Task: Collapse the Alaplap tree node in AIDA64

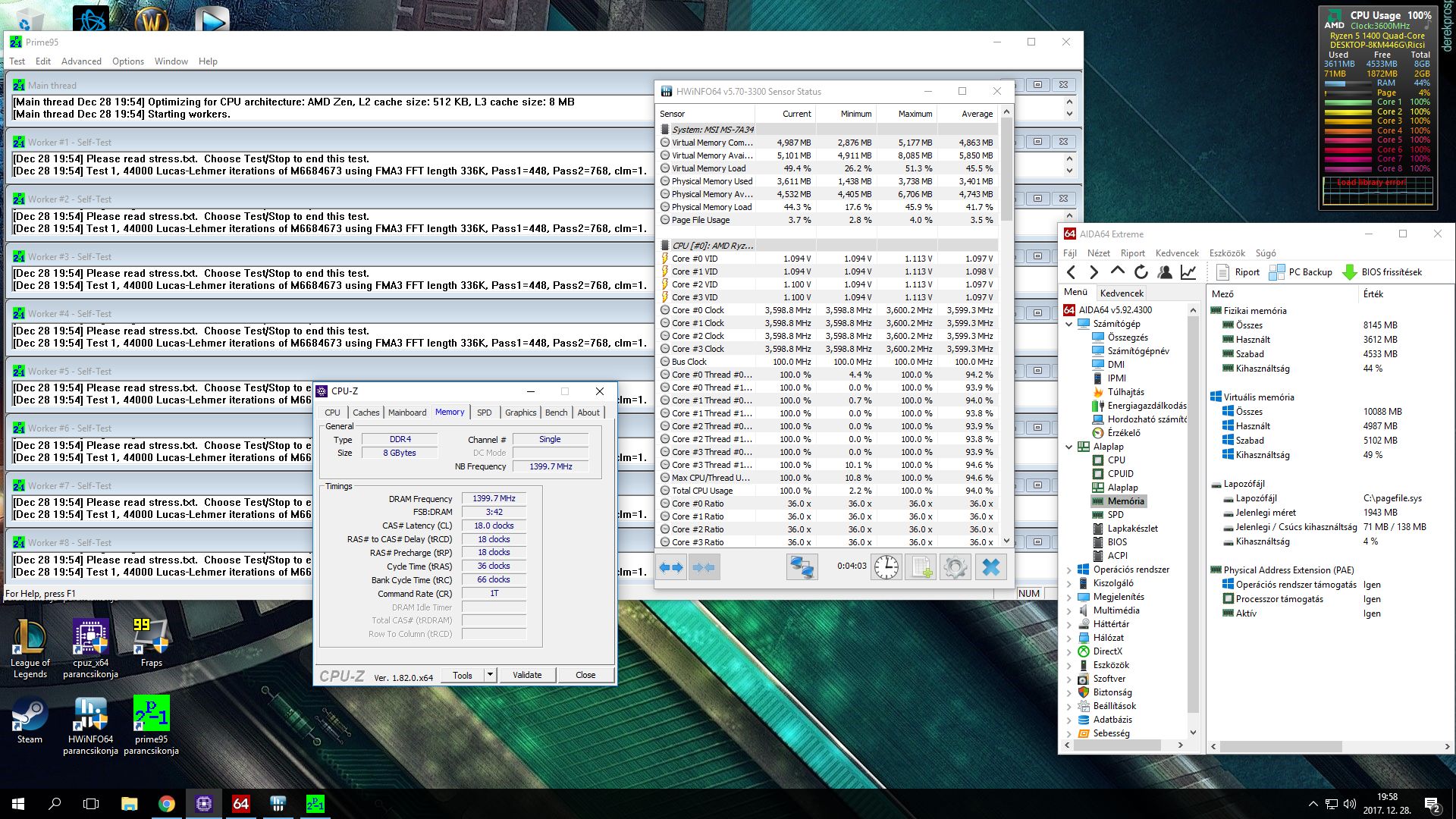Action: [x=1069, y=447]
